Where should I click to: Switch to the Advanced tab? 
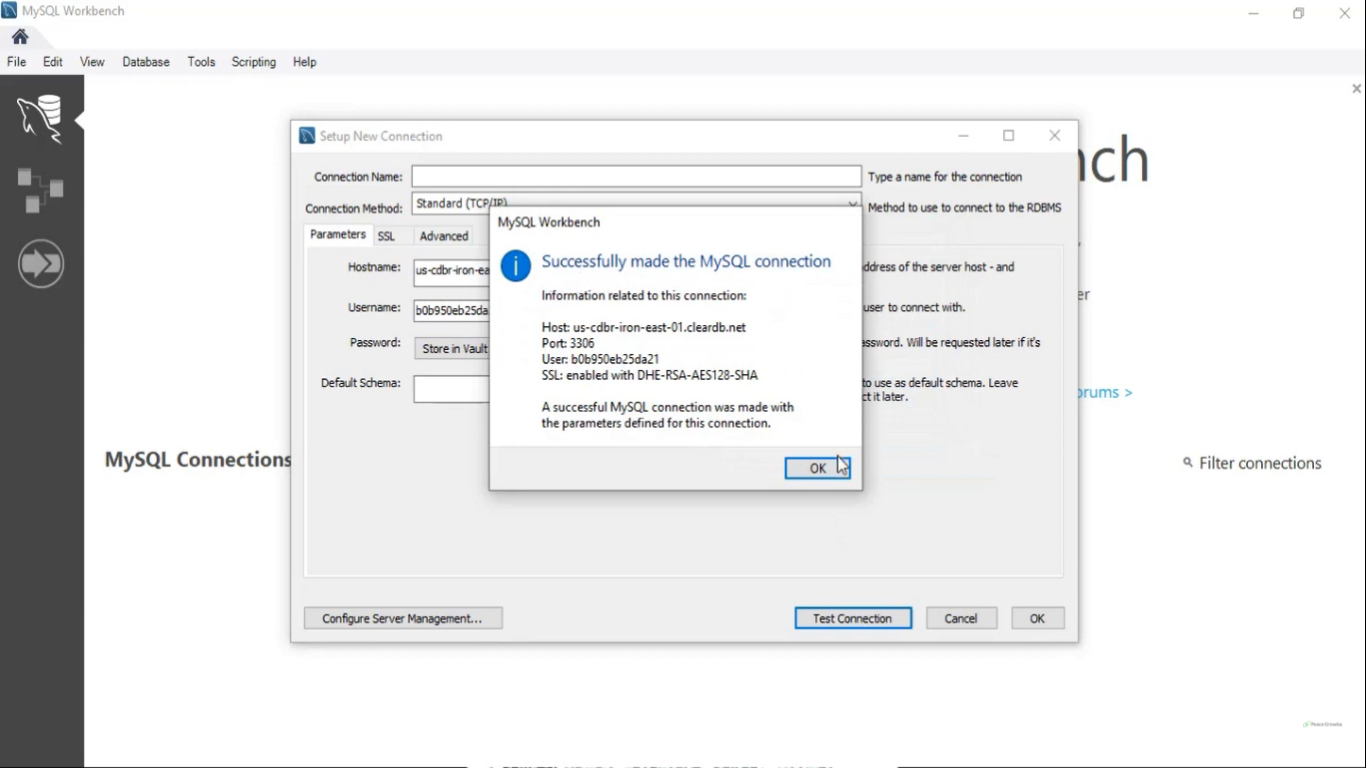tap(444, 237)
